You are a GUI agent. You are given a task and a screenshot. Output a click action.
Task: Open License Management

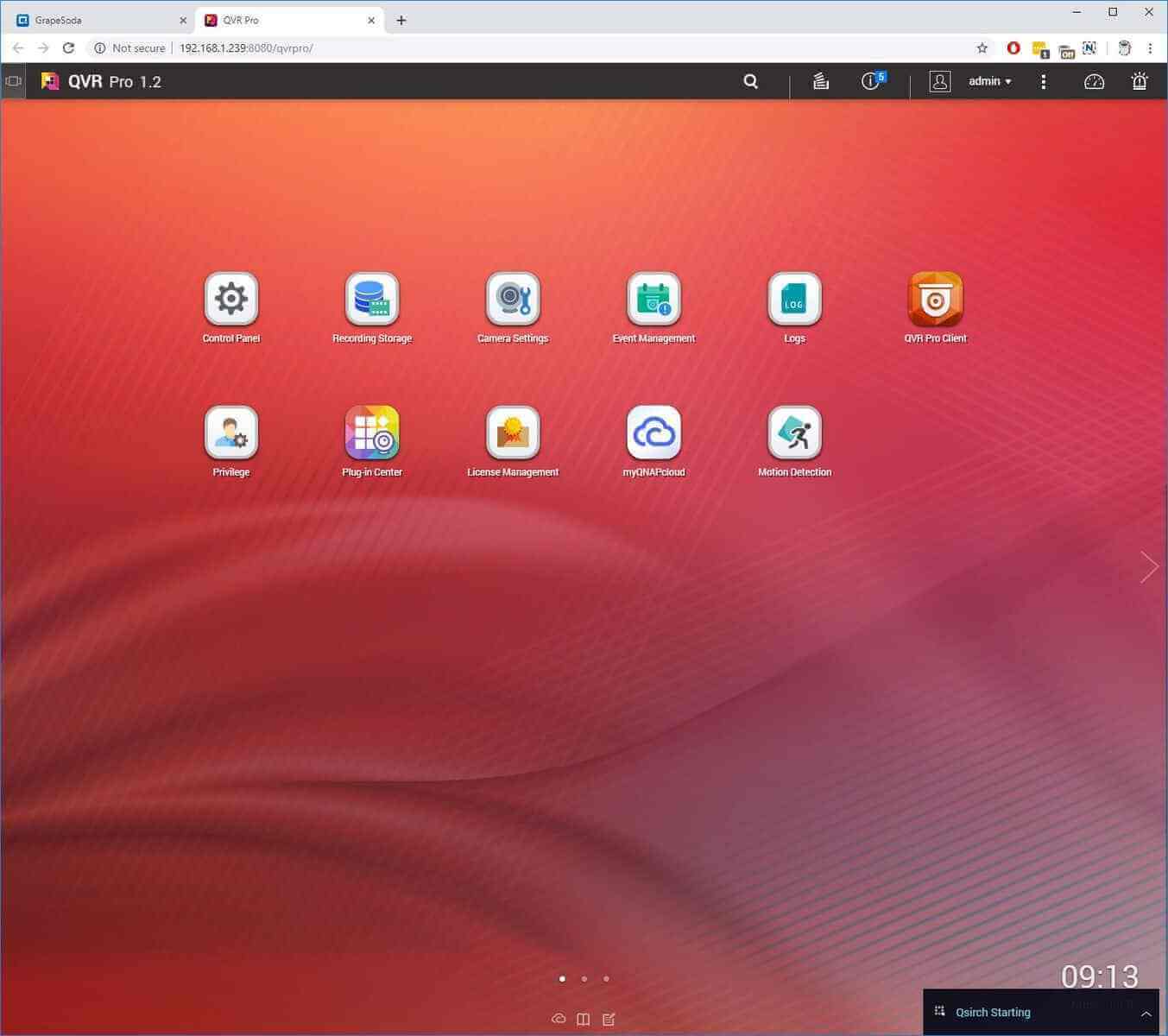click(513, 433)
